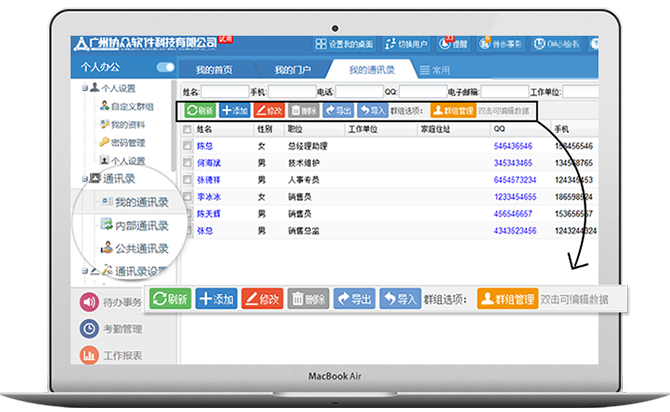Click 刷新 in the toolbar directly above the table header

200,110
